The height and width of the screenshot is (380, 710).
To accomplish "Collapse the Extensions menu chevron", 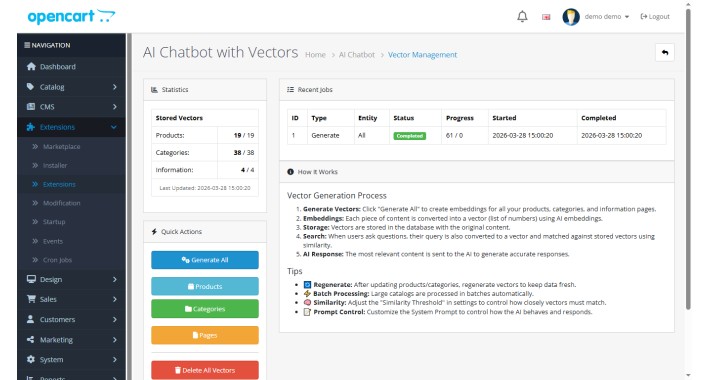I will click(114, 127).
